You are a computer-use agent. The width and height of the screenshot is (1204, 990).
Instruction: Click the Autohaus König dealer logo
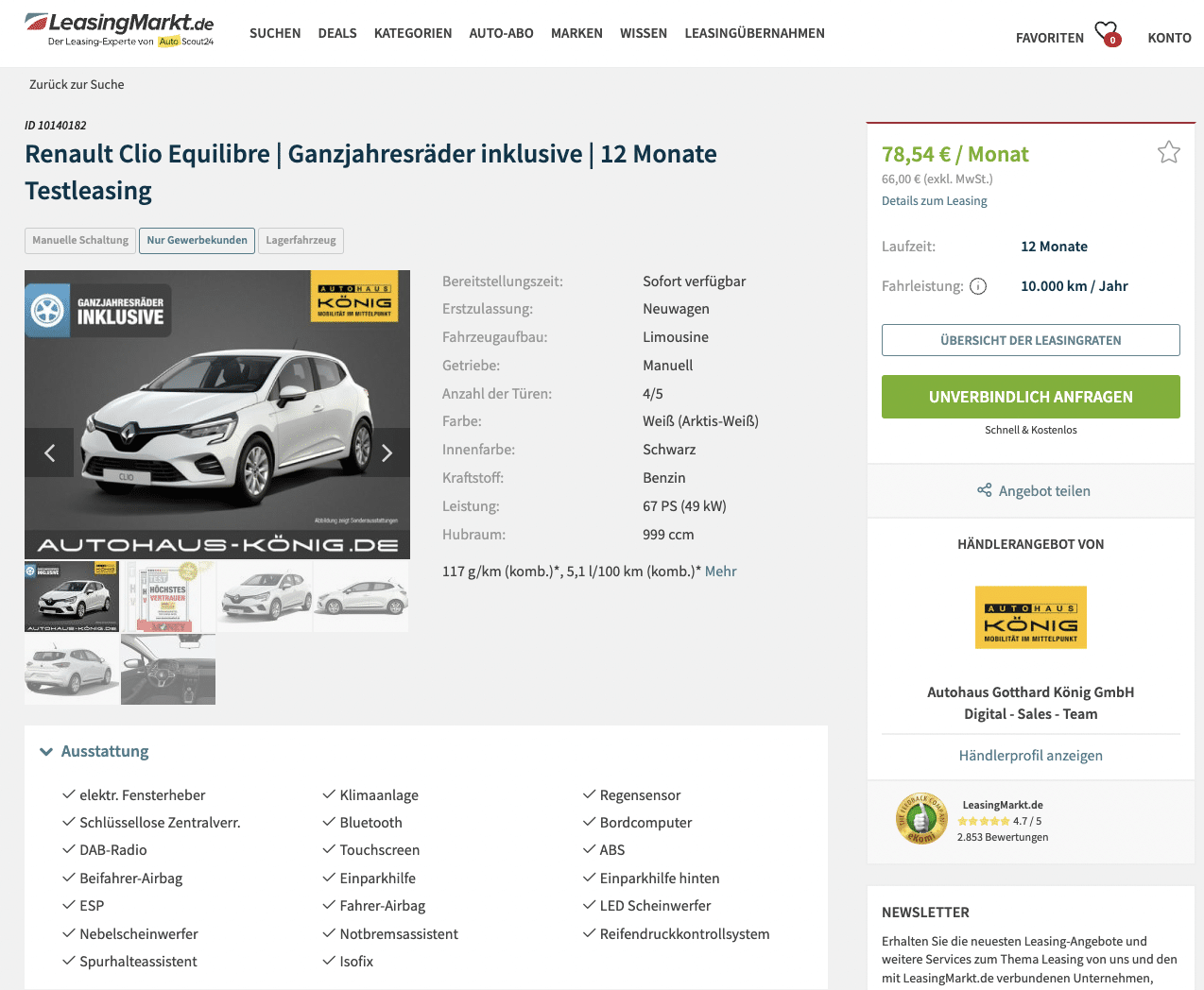[x=1030, y=618]
